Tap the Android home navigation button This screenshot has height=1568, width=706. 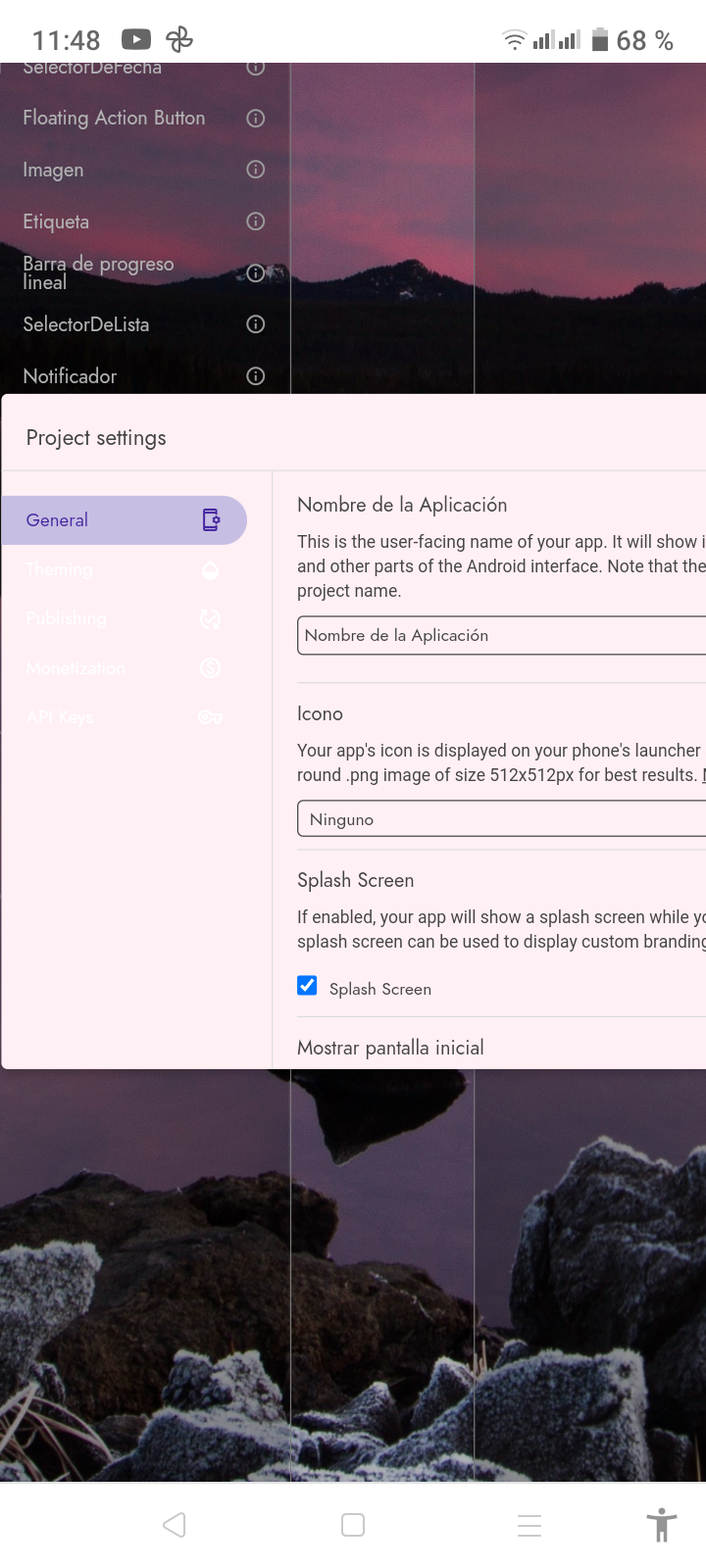click(x=353, y=1525)
